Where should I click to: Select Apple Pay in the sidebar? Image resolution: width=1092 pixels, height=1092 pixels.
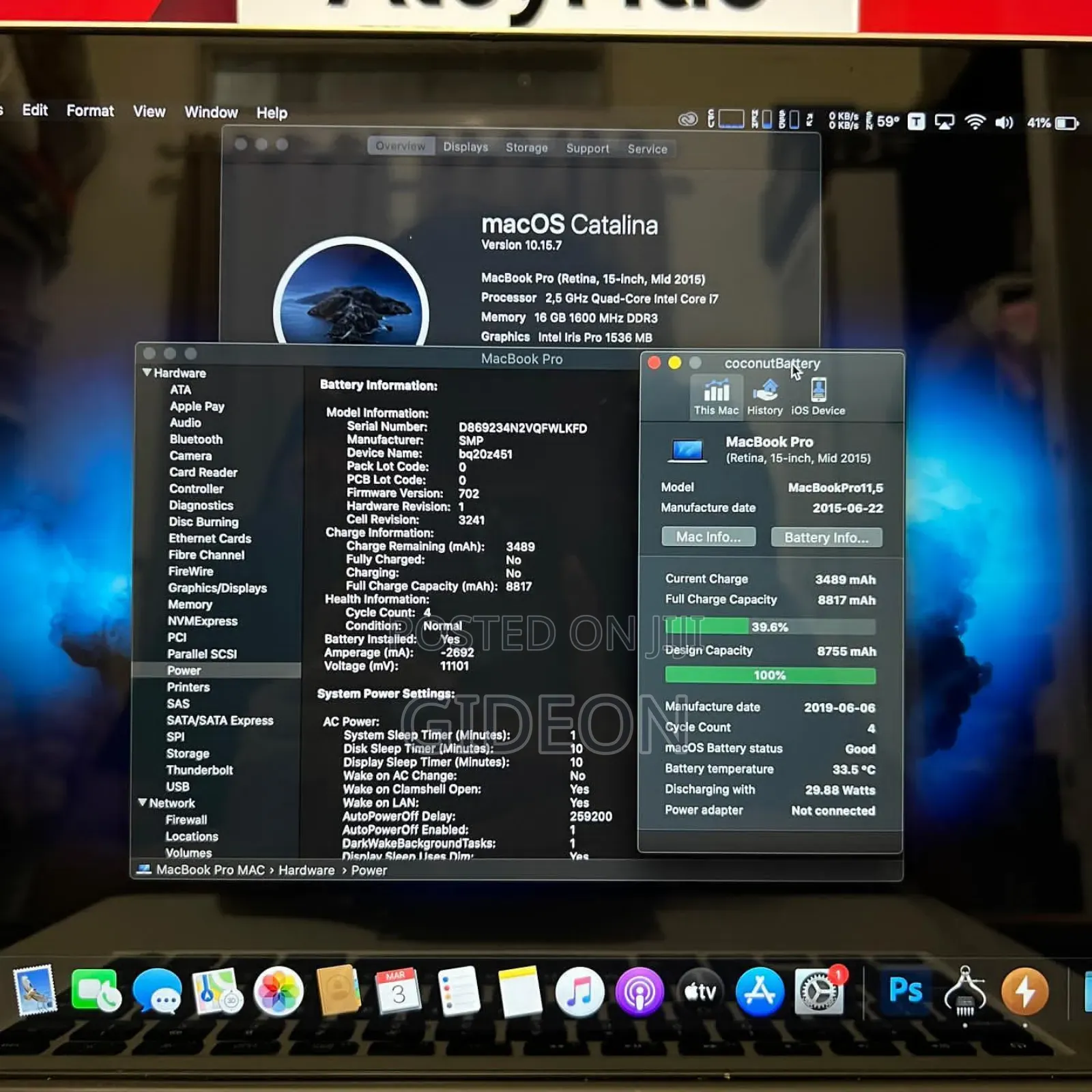tap(197, 406)
